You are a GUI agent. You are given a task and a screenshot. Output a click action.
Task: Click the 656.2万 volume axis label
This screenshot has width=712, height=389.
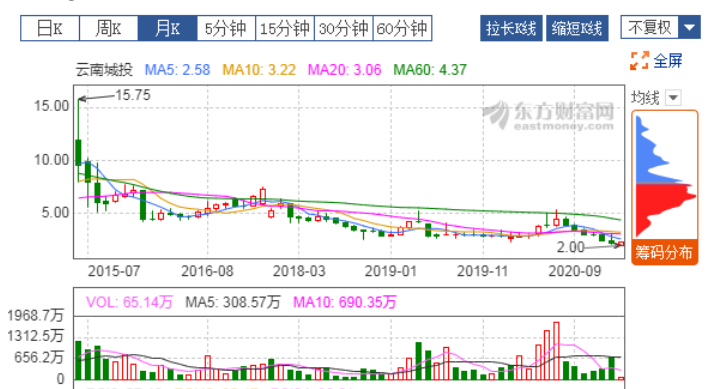click(39, 357)
